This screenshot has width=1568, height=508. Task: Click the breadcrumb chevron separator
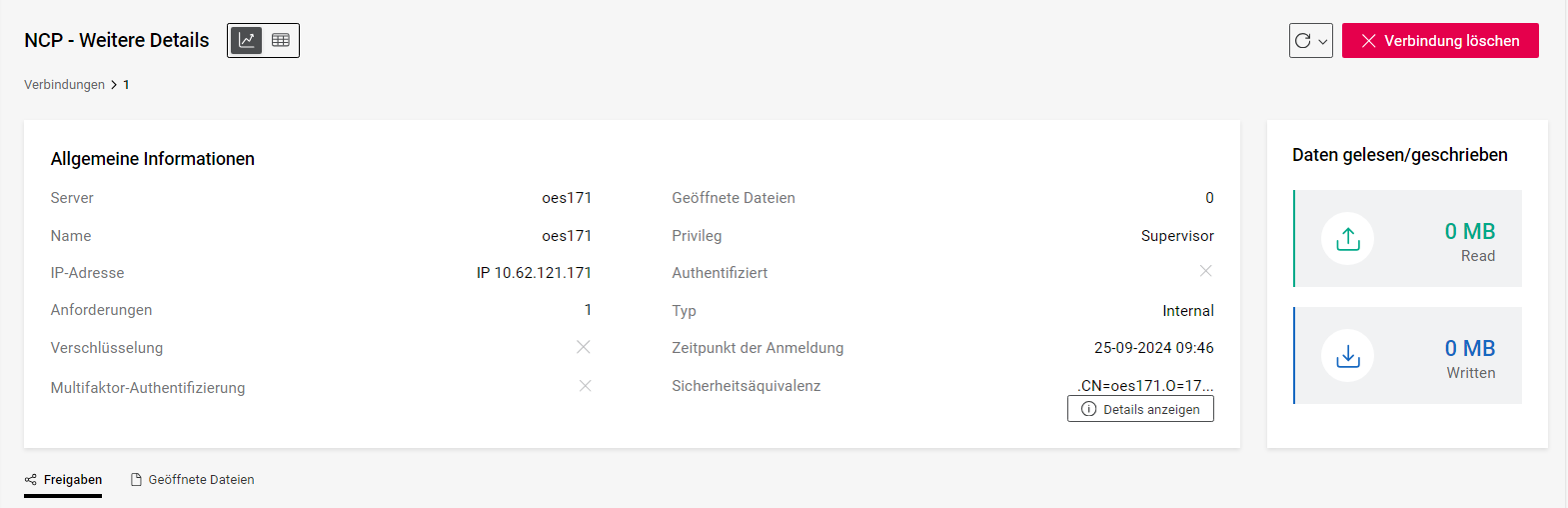click(x=114, y=85)
